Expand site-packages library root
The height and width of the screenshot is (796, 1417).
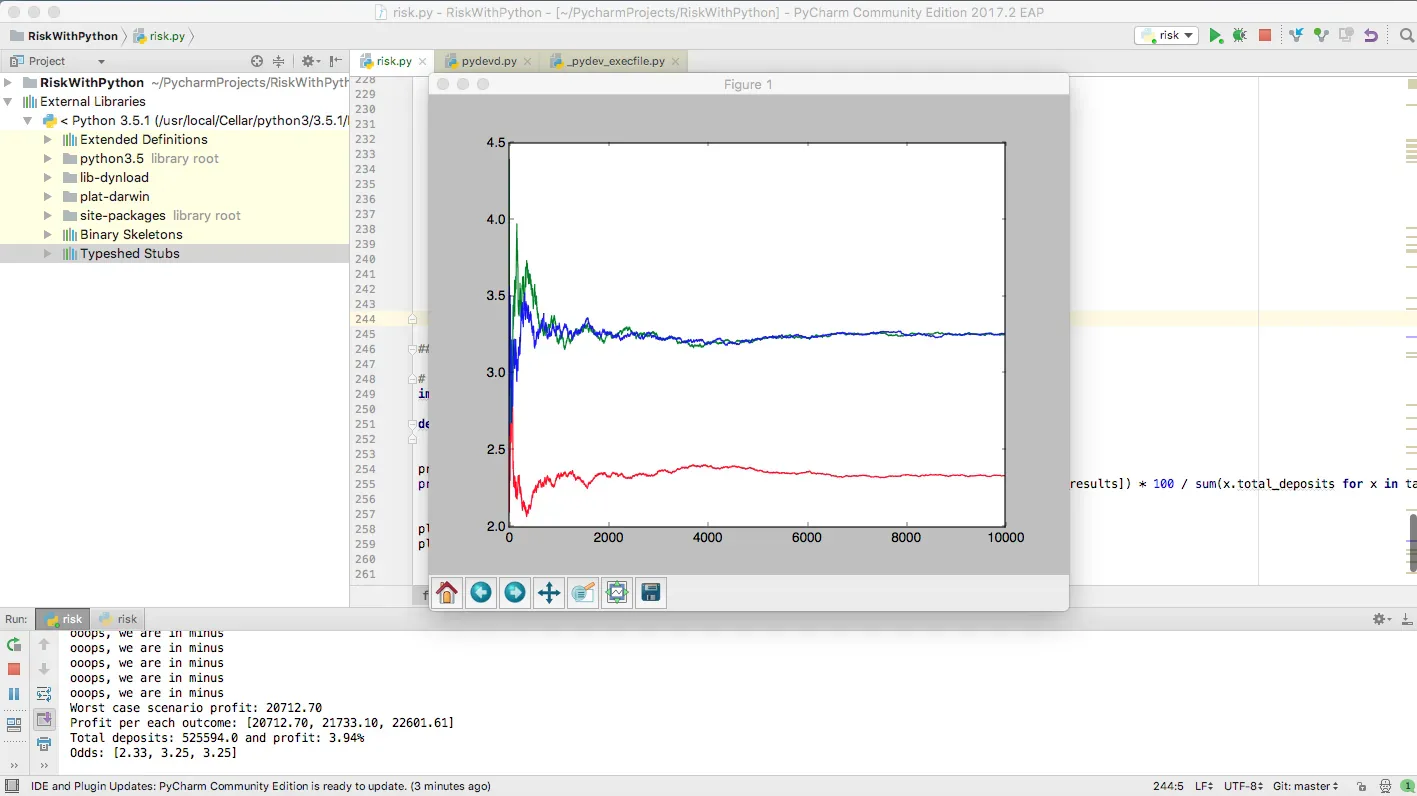point(48,215)
